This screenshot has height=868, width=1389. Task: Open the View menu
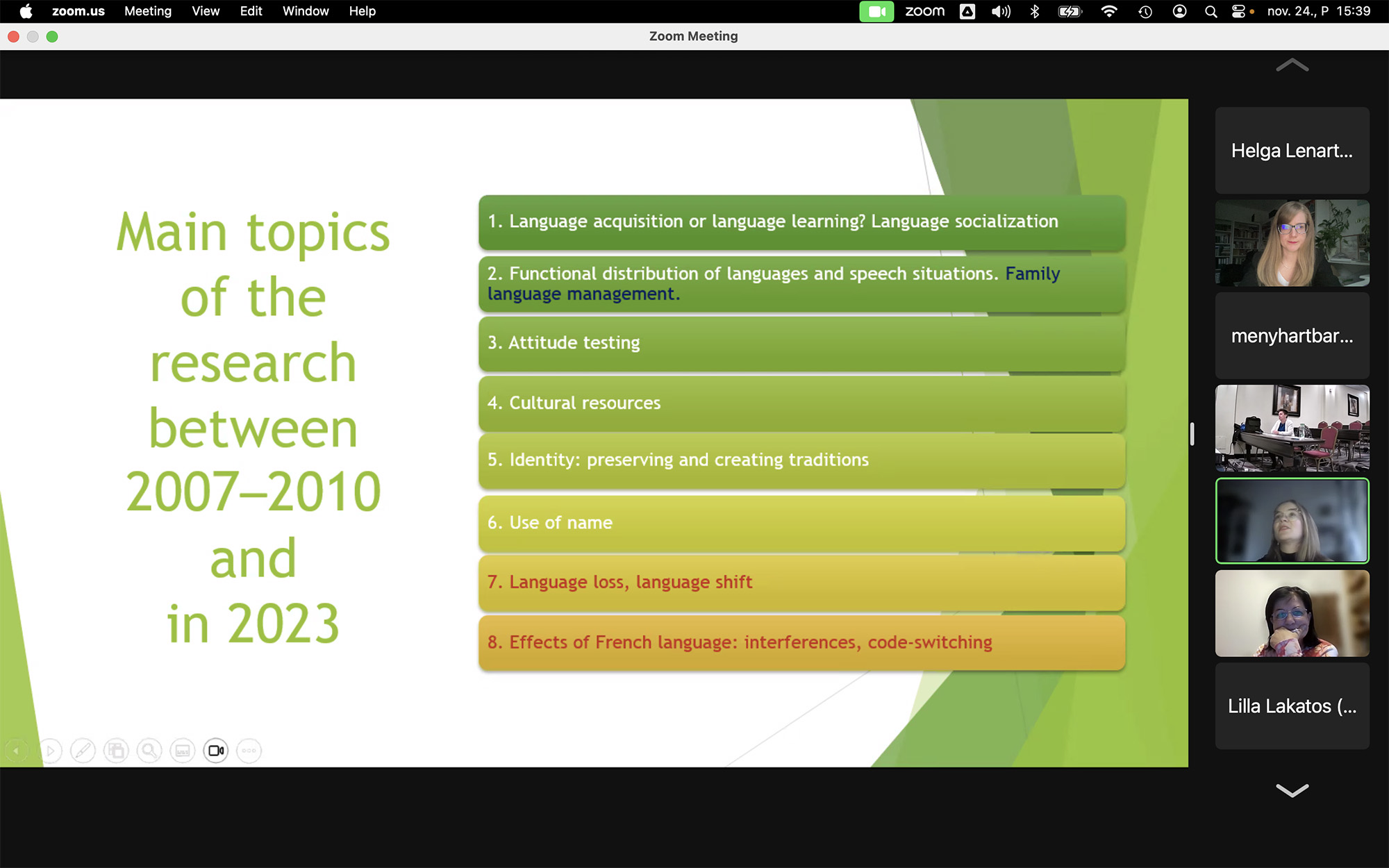206,11
